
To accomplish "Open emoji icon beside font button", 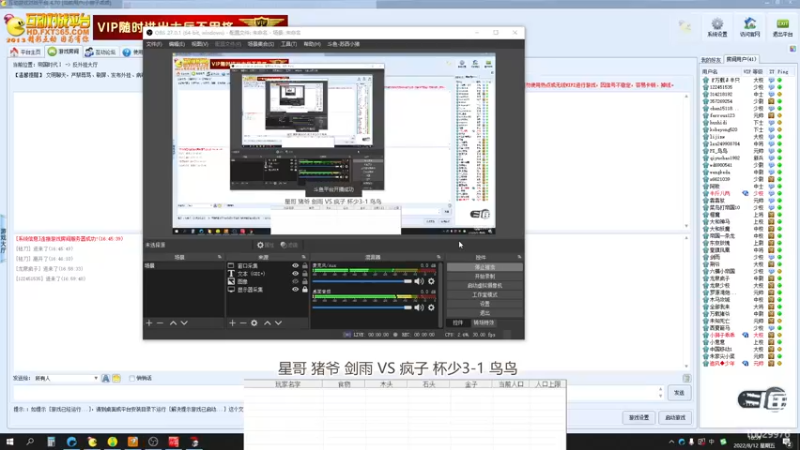I will click(117, 379).
